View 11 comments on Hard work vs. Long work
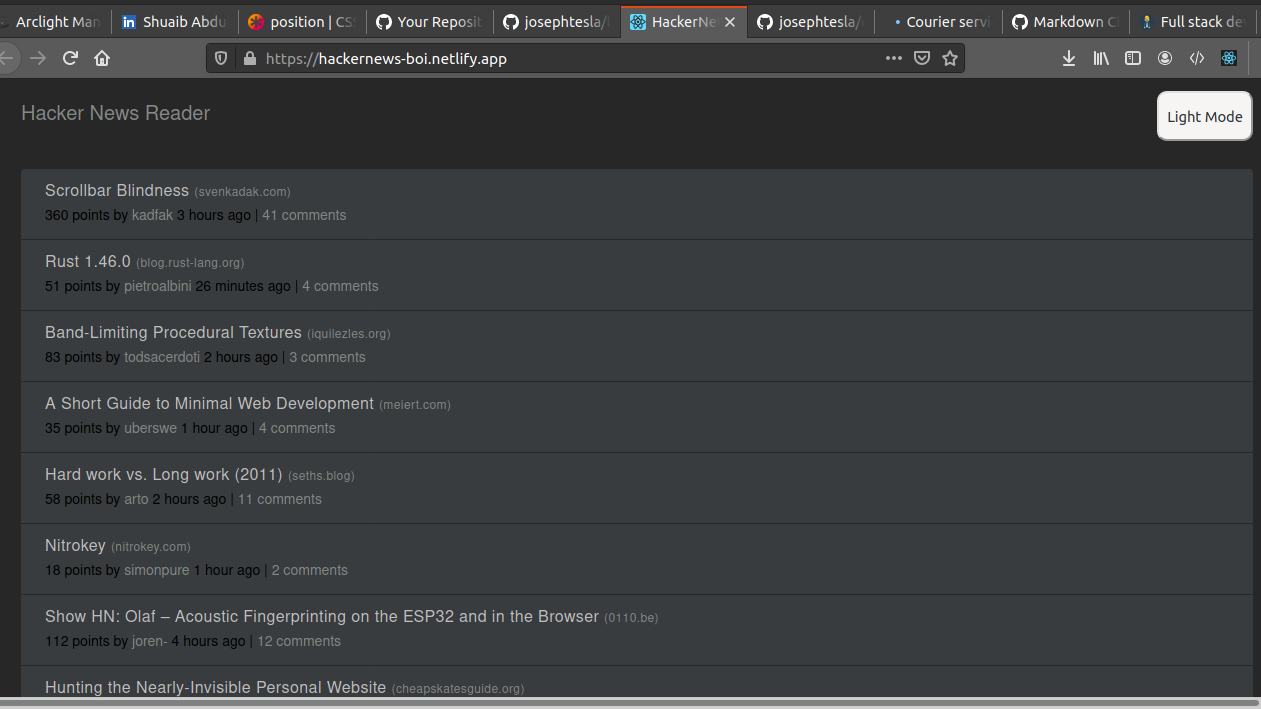The image size is (1261, 709). coord(280,499)
